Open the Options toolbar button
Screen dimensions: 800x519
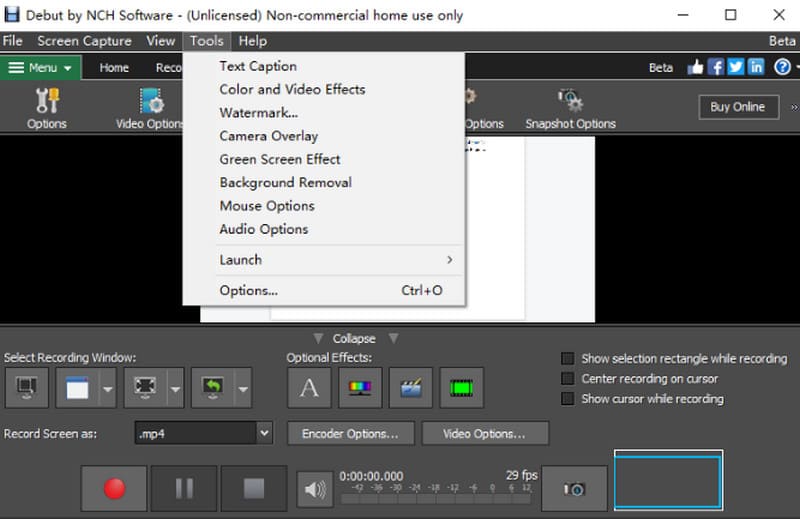pyautogui.click(x=46, y=108)
